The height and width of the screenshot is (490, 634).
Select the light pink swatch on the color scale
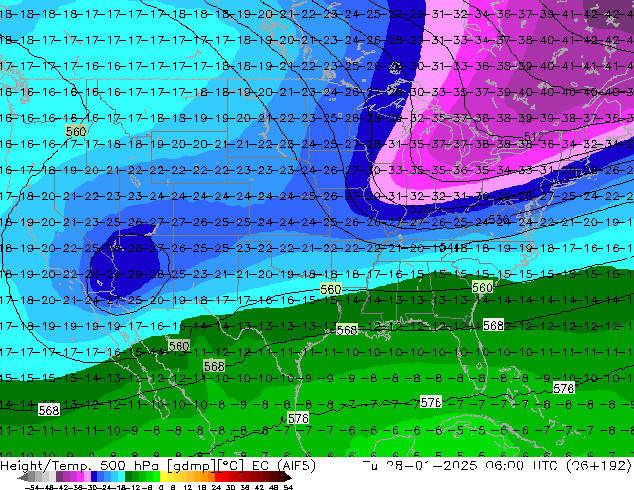[x=87, y=476]
